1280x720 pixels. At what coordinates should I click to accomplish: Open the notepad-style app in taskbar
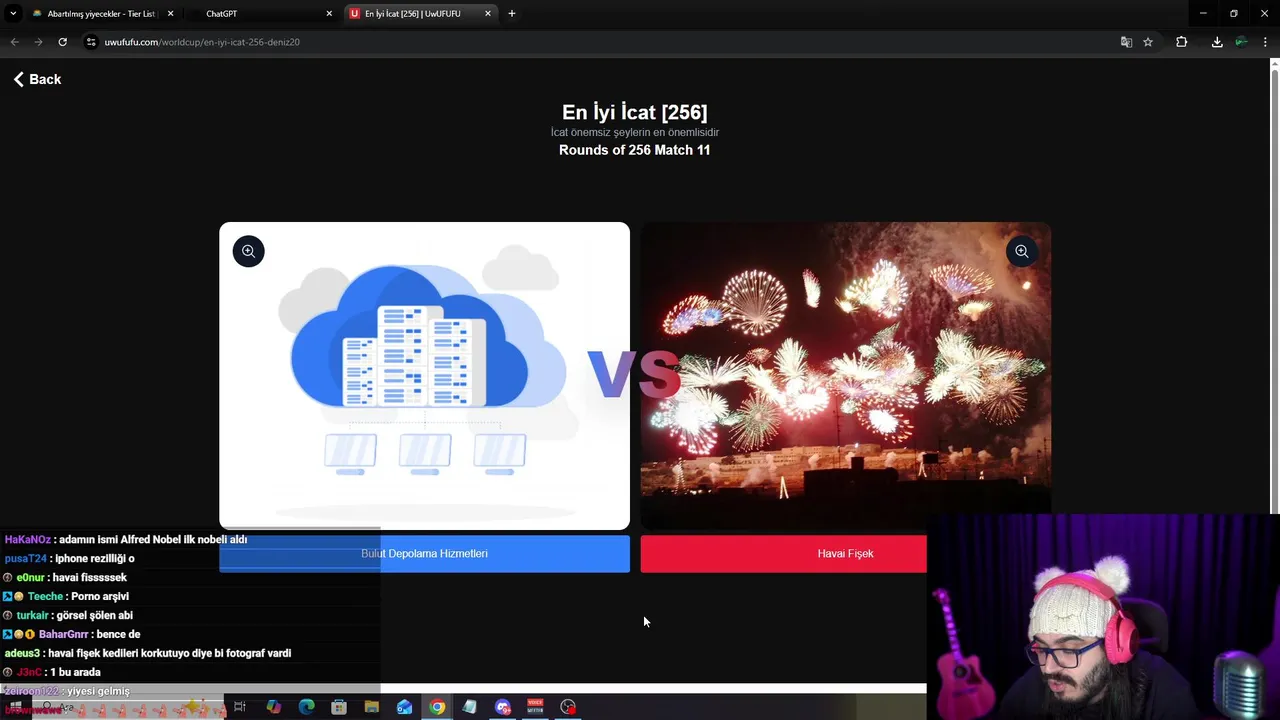pyautogui.click(x=469, y=707)
